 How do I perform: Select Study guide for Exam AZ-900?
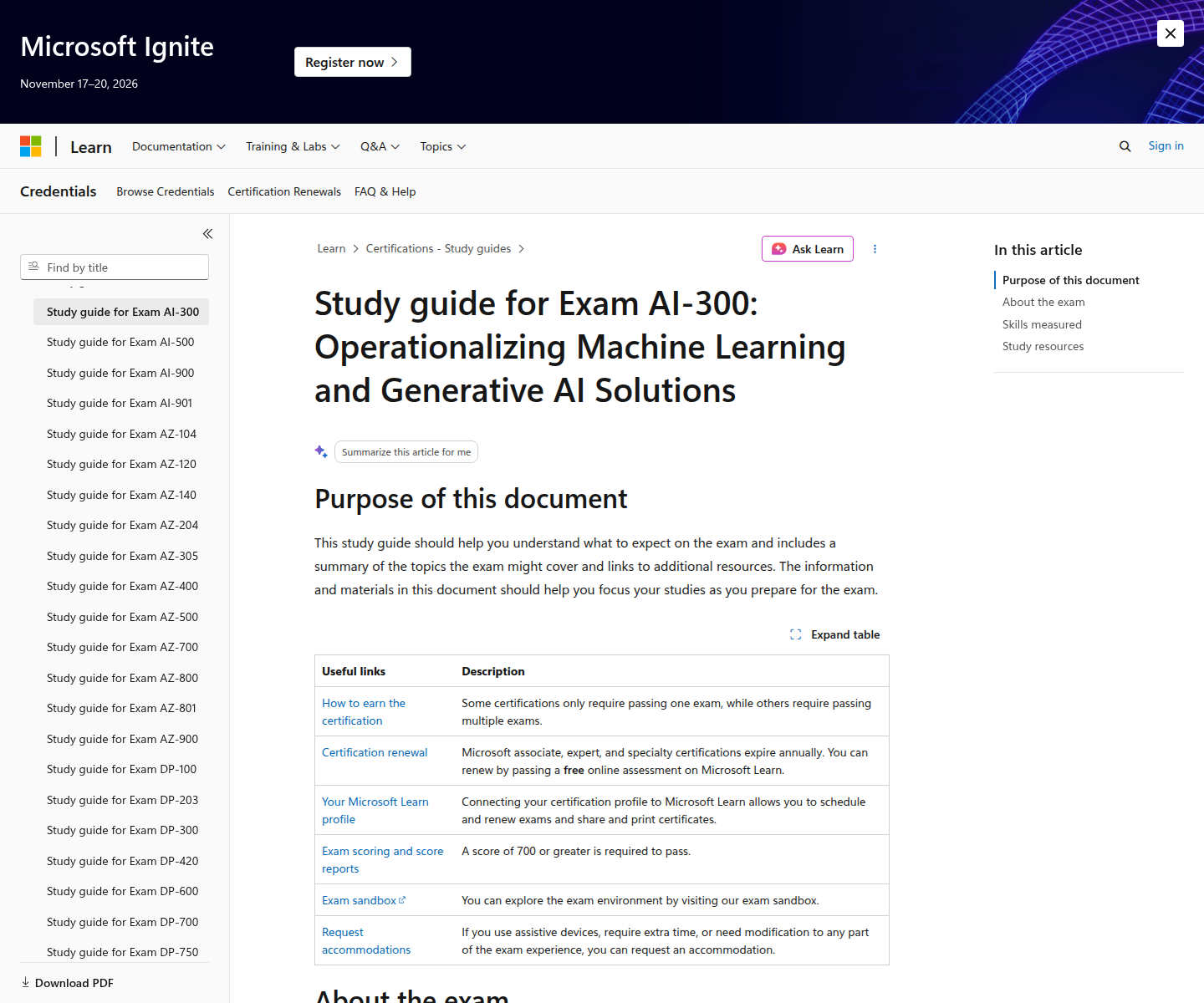(x=121, y=739)
